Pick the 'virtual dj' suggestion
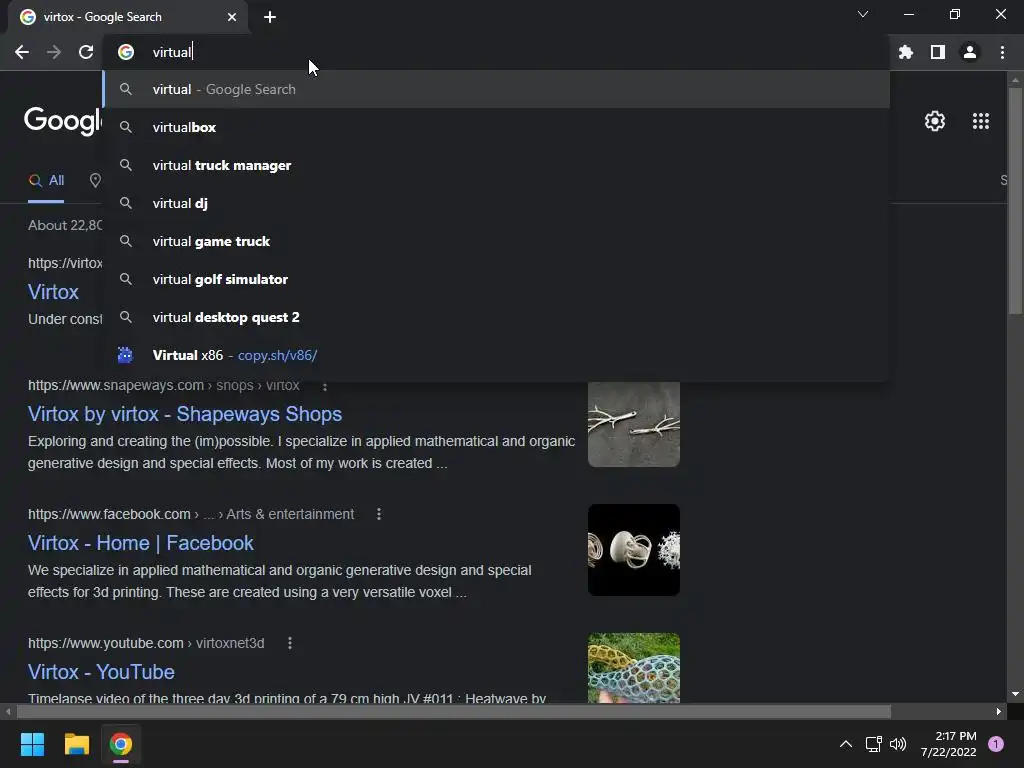The height and width of the screenshot is (768, 1024). [496, 203]
